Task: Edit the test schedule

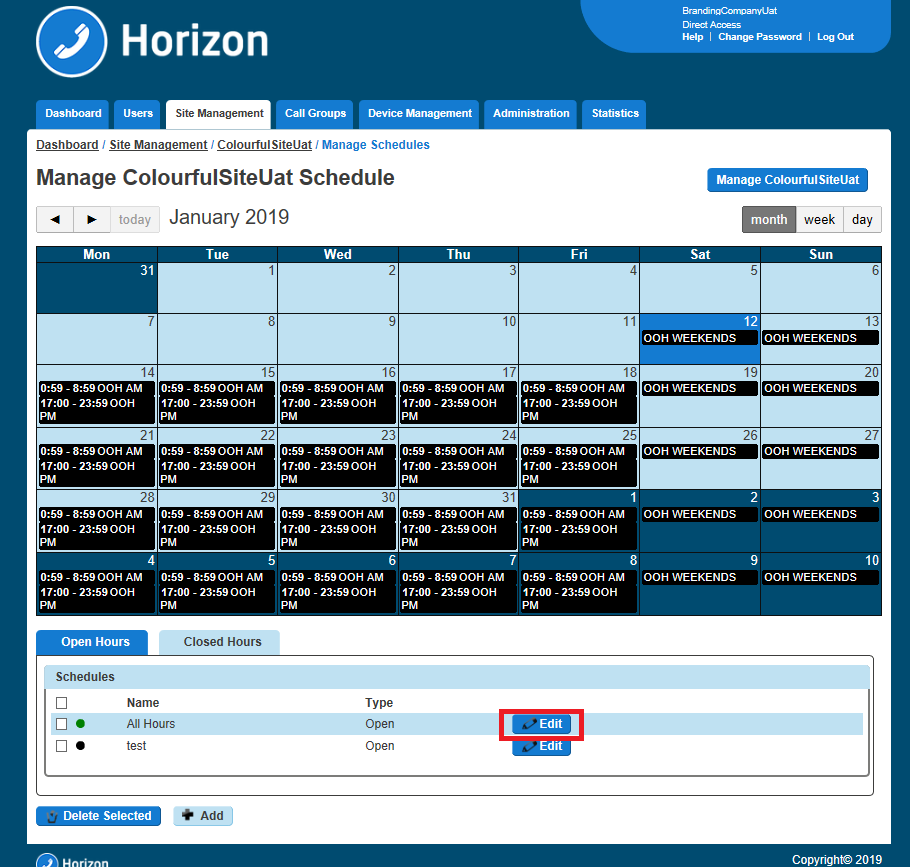Action: pos(541,746)
